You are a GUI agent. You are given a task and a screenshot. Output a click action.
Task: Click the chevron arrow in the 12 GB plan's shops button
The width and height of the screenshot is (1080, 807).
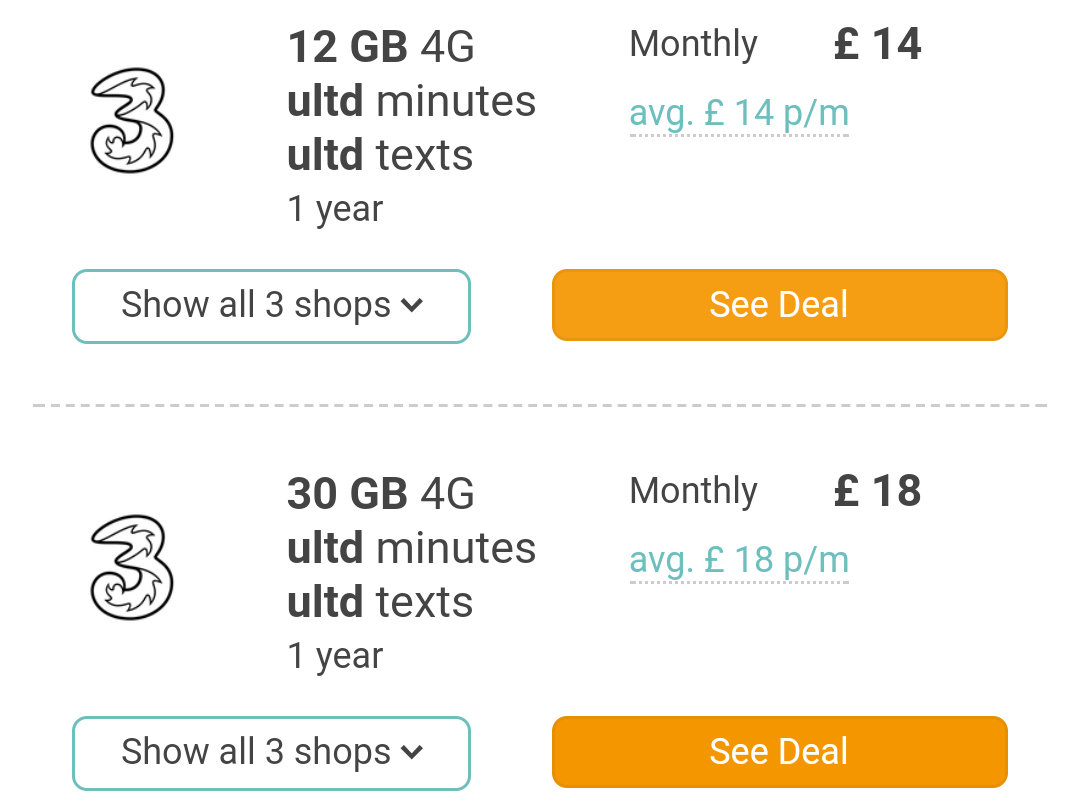click(x=412, y=305)
